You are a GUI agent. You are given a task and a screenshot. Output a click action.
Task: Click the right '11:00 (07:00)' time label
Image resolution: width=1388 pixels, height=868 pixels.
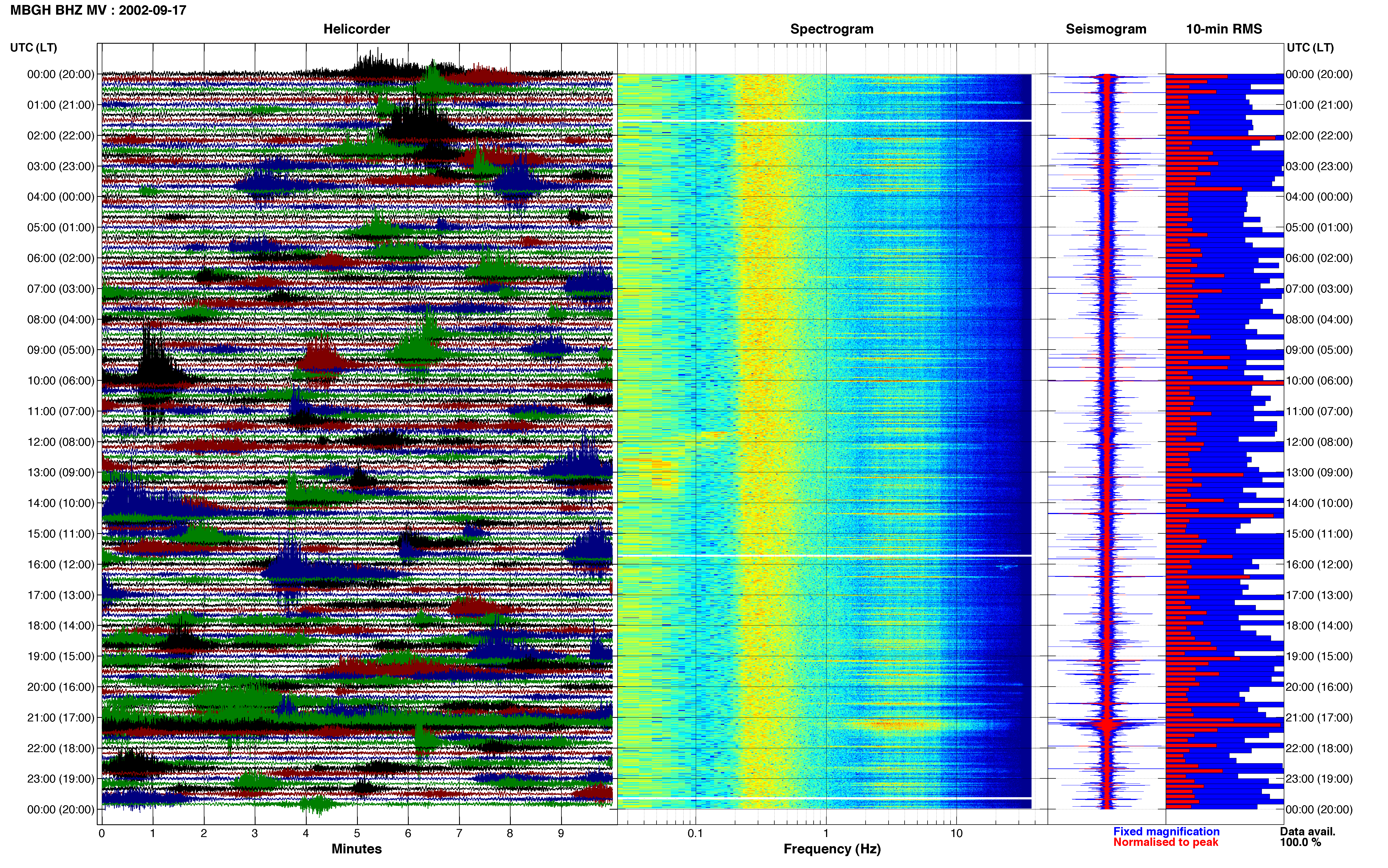(1319, 412)
